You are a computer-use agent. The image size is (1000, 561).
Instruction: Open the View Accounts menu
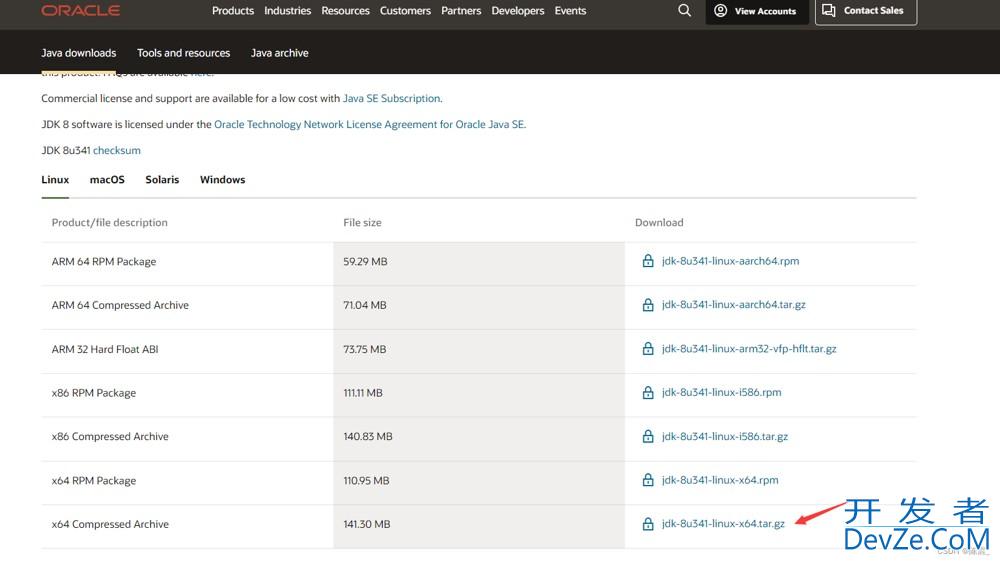755,11
